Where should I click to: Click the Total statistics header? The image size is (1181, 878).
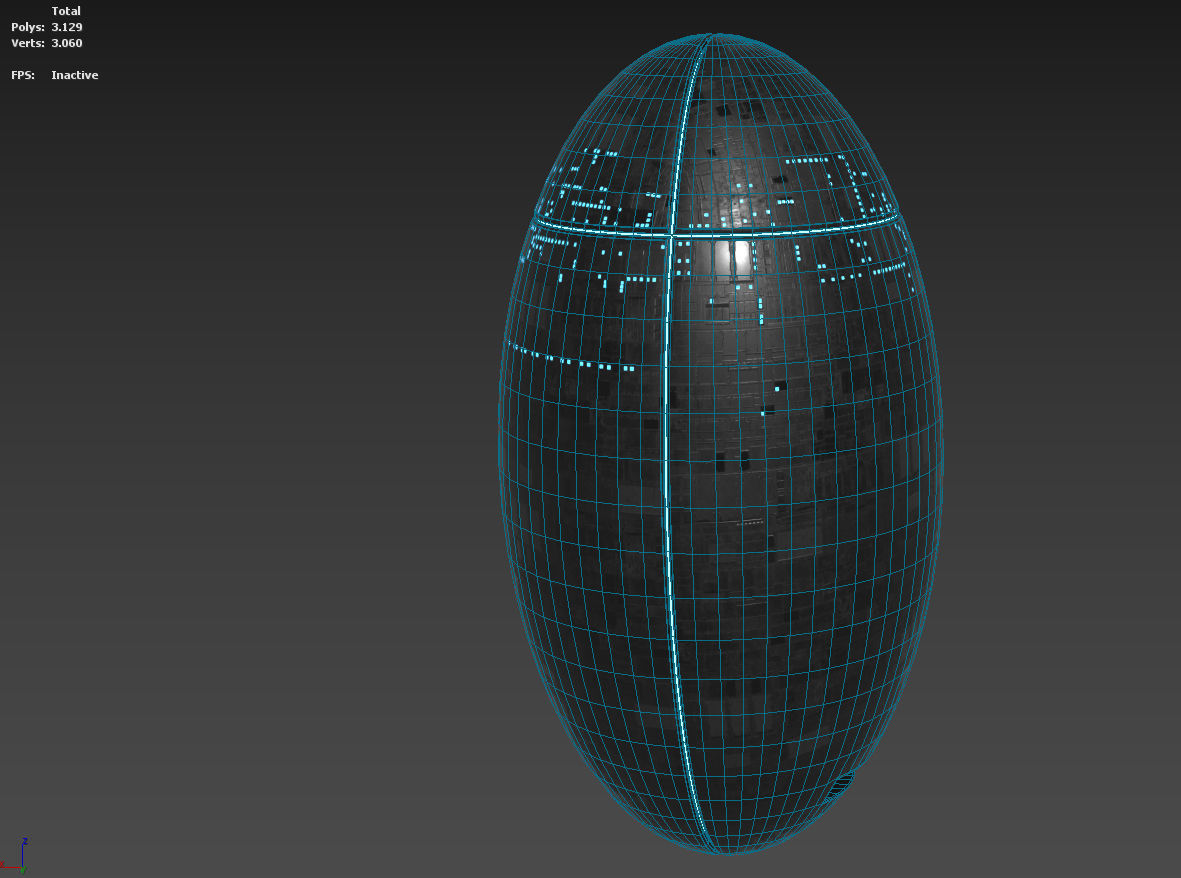66,11
